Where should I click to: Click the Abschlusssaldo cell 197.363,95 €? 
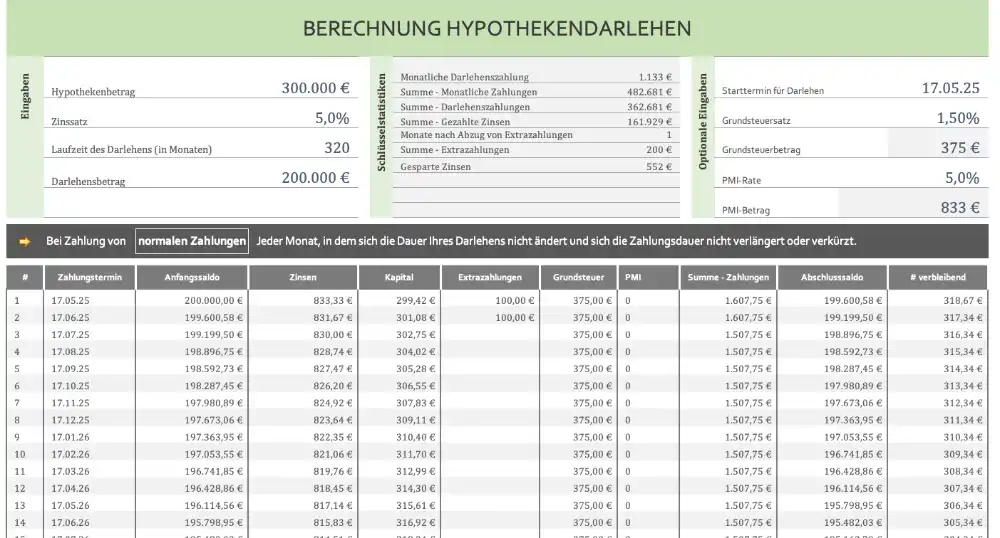[x=853, y=420]
